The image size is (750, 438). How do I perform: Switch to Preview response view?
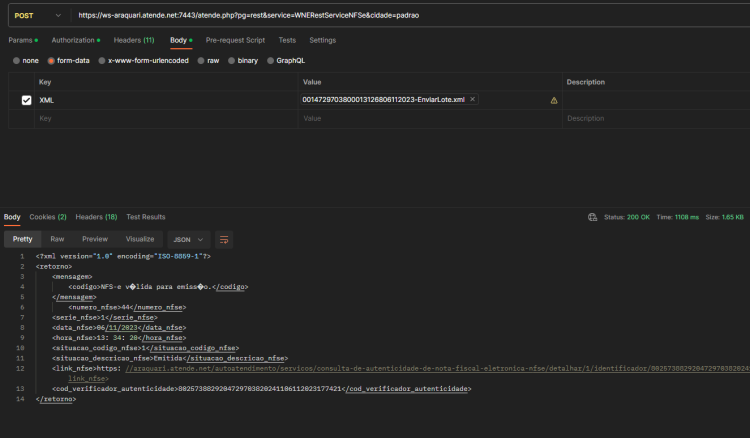(x=95, y=239)
